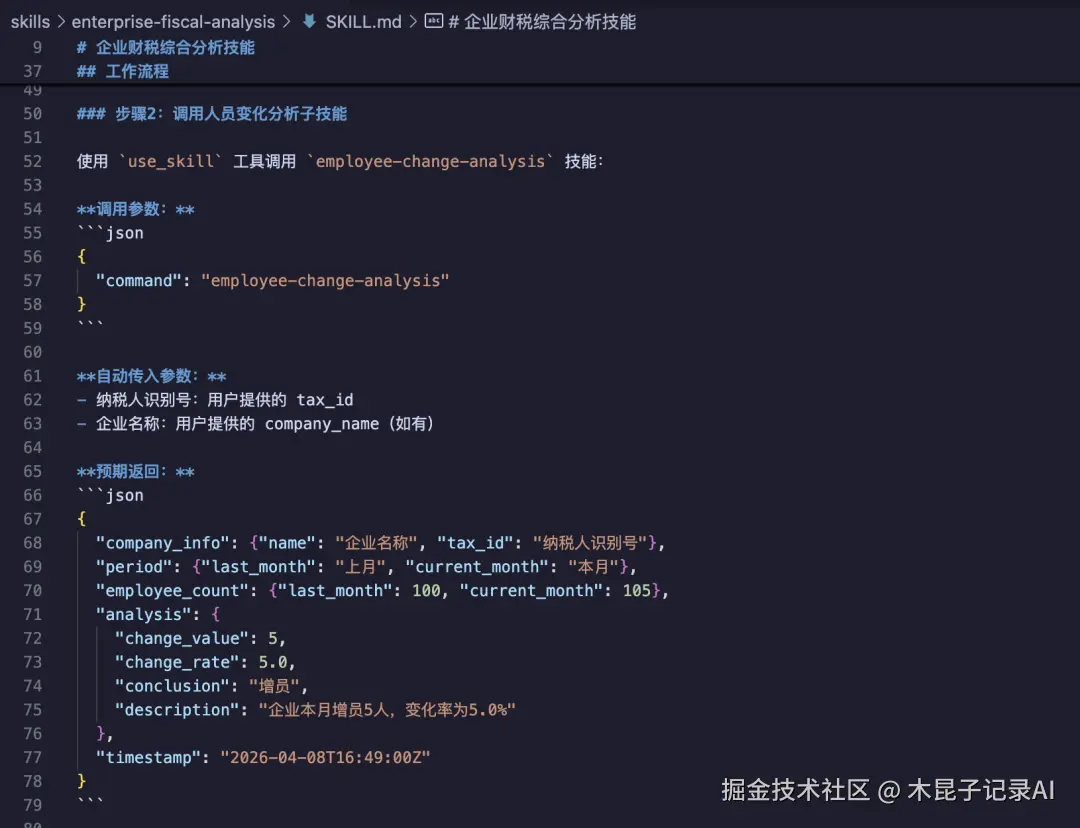Click the "description" key on line 75
The width and height of the screenshot is (1080, 828).
(176, 710)
